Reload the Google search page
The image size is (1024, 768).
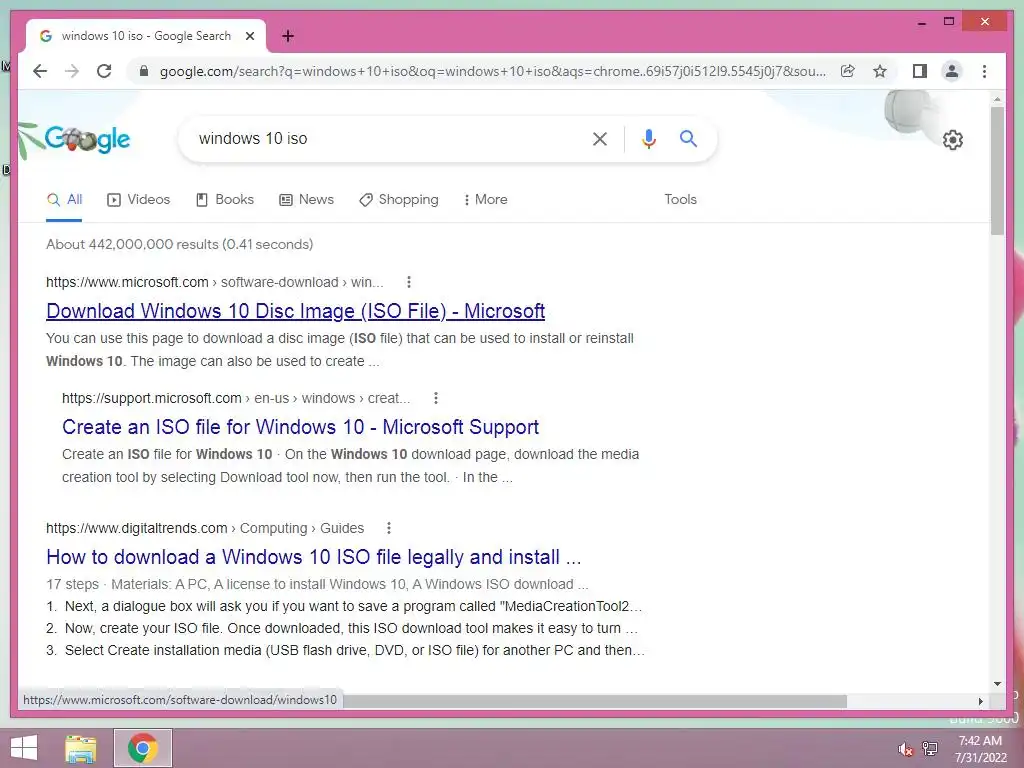click(104, 71)
